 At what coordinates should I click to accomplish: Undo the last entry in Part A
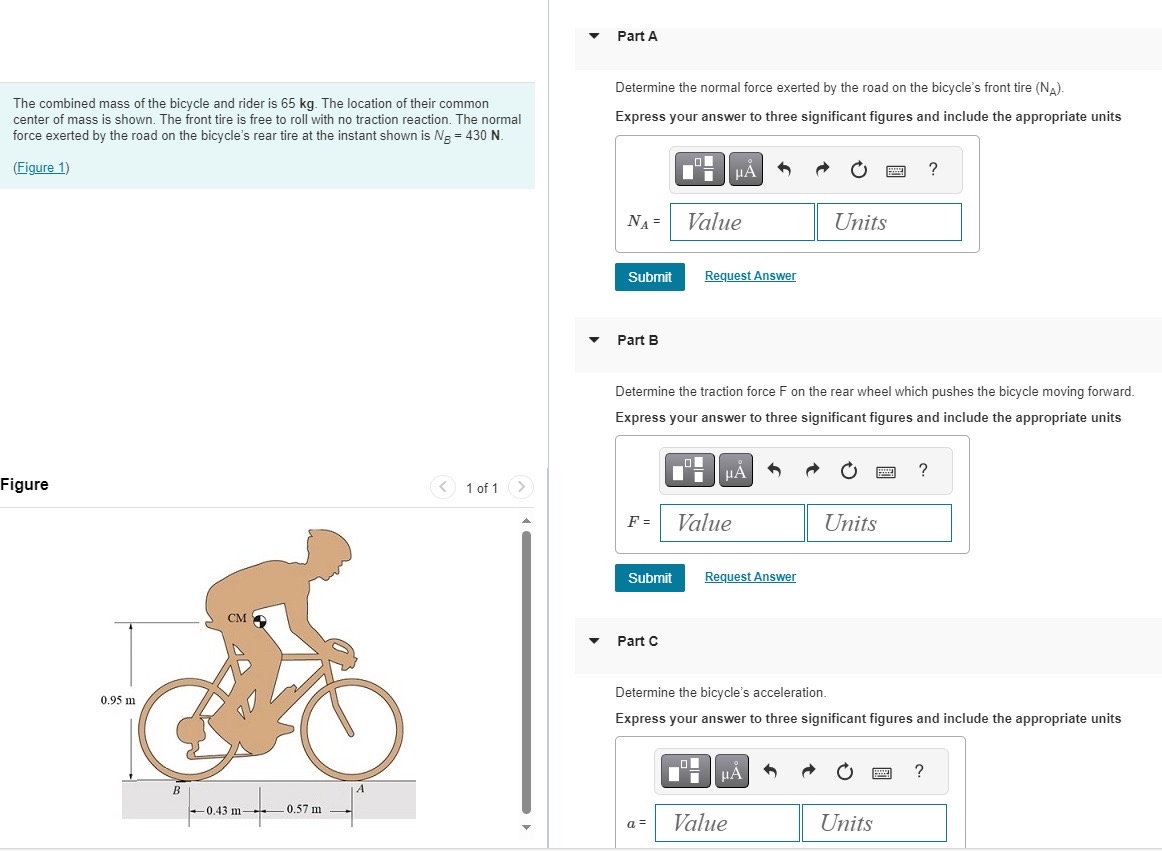(784, 169)
